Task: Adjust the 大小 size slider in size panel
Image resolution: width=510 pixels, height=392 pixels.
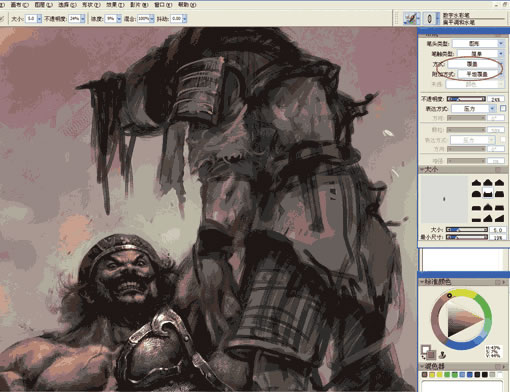Action: (x=467, y=230)
